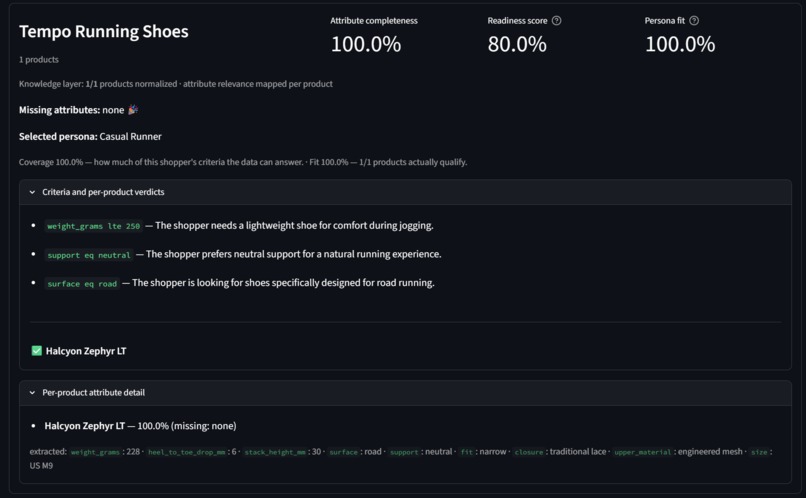Screen dimensions: 806x498
Task: Click the closure attribute tag
Action: pos(528,452)
